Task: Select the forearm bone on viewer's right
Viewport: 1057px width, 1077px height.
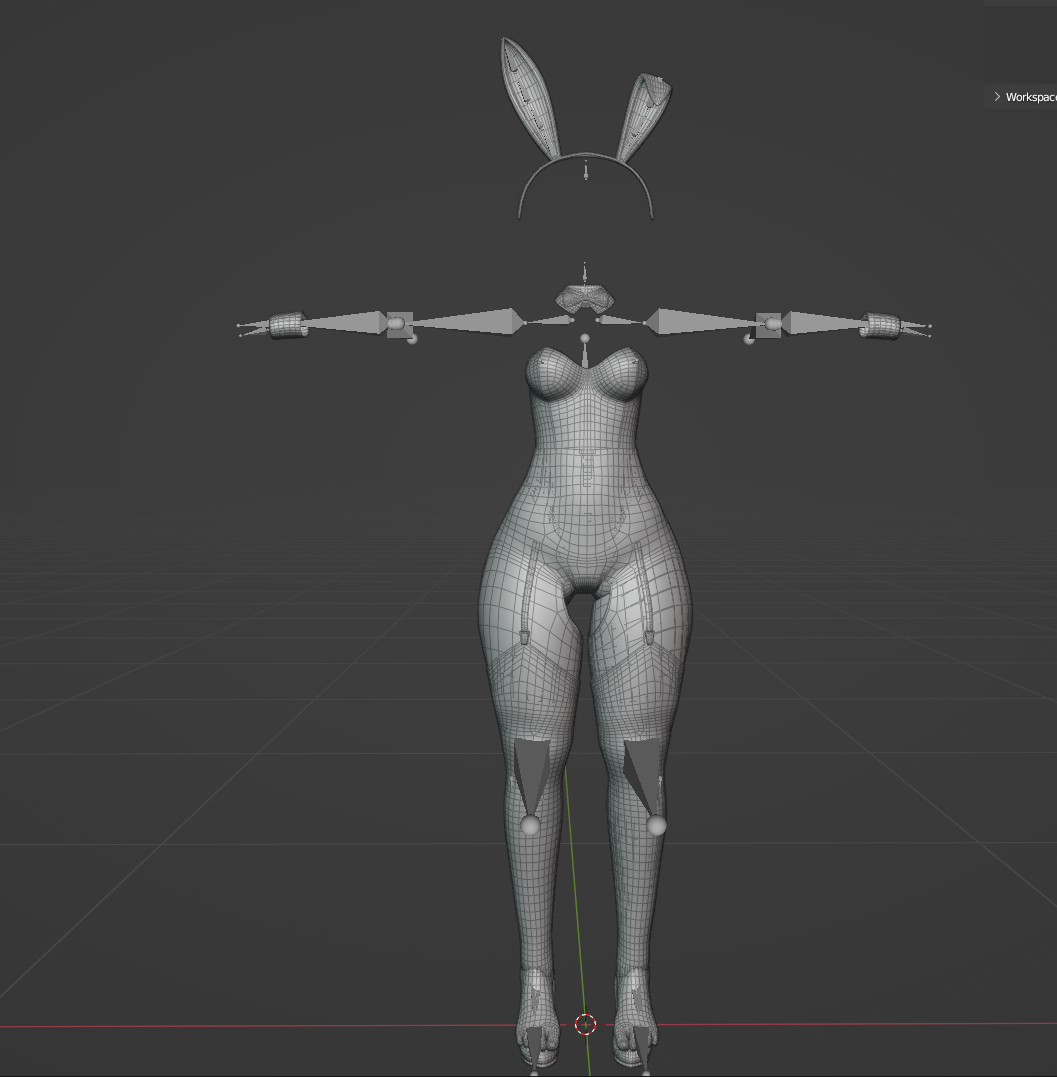Action: click(823, 322)
